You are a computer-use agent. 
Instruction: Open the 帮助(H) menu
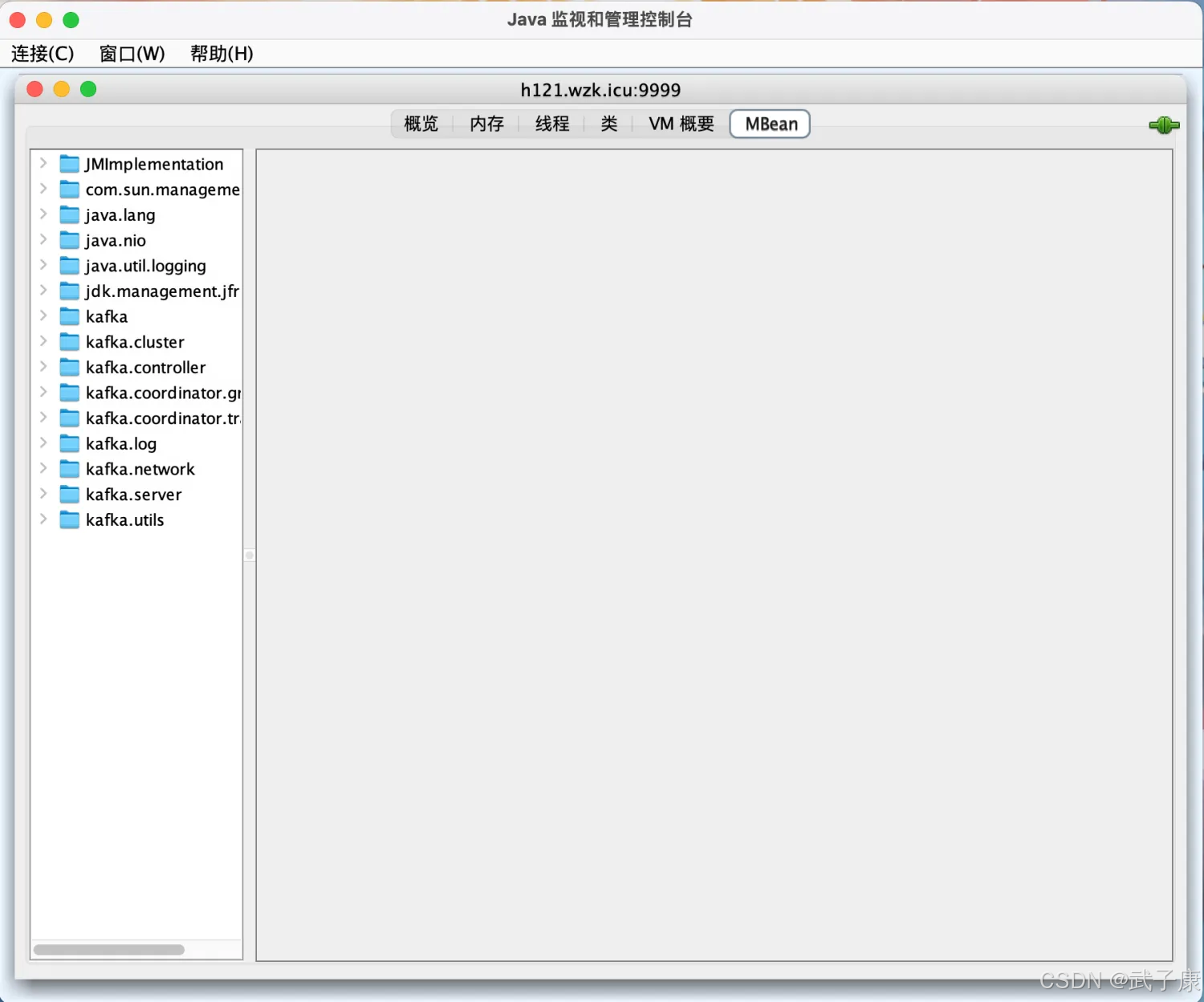(222, 54)
